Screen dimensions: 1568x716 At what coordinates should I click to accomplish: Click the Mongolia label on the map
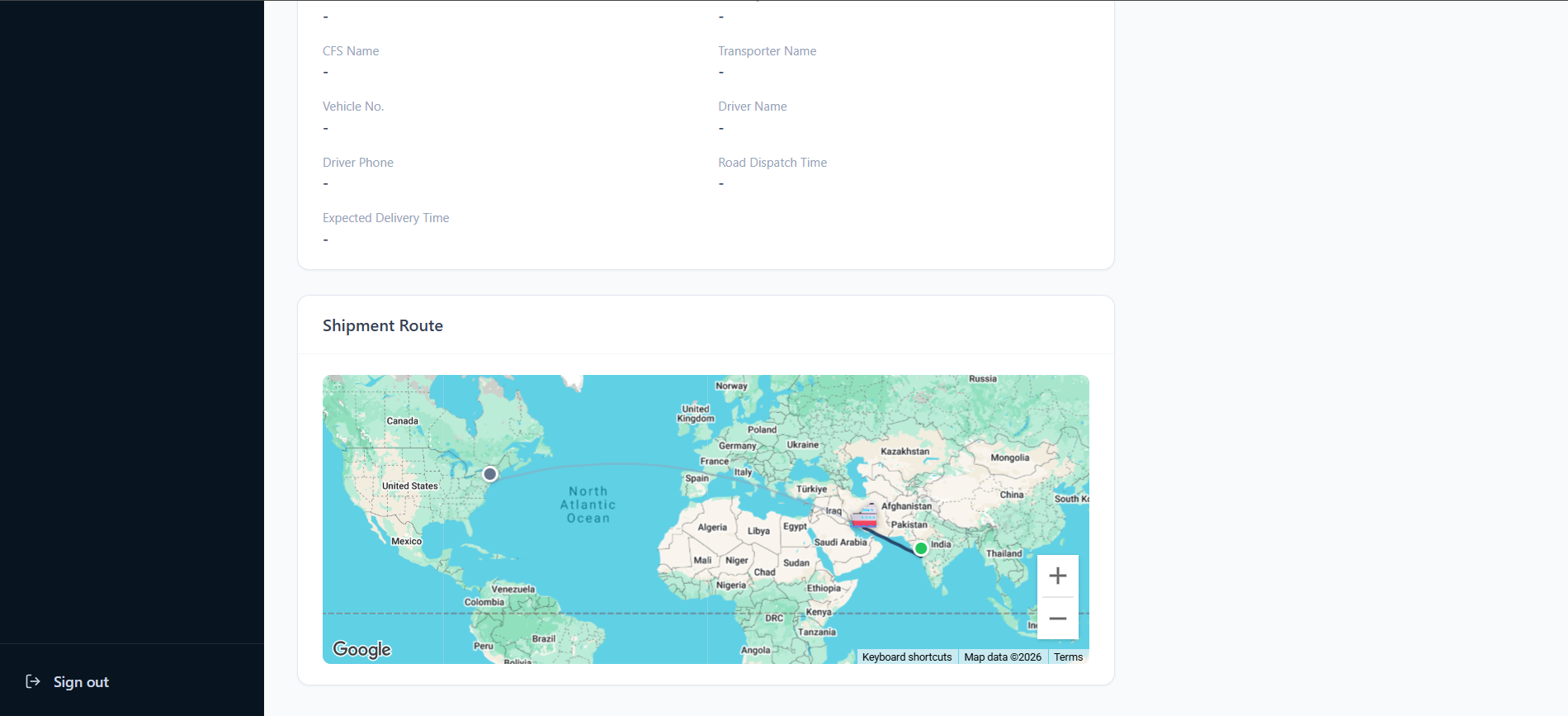point(1010,458)
